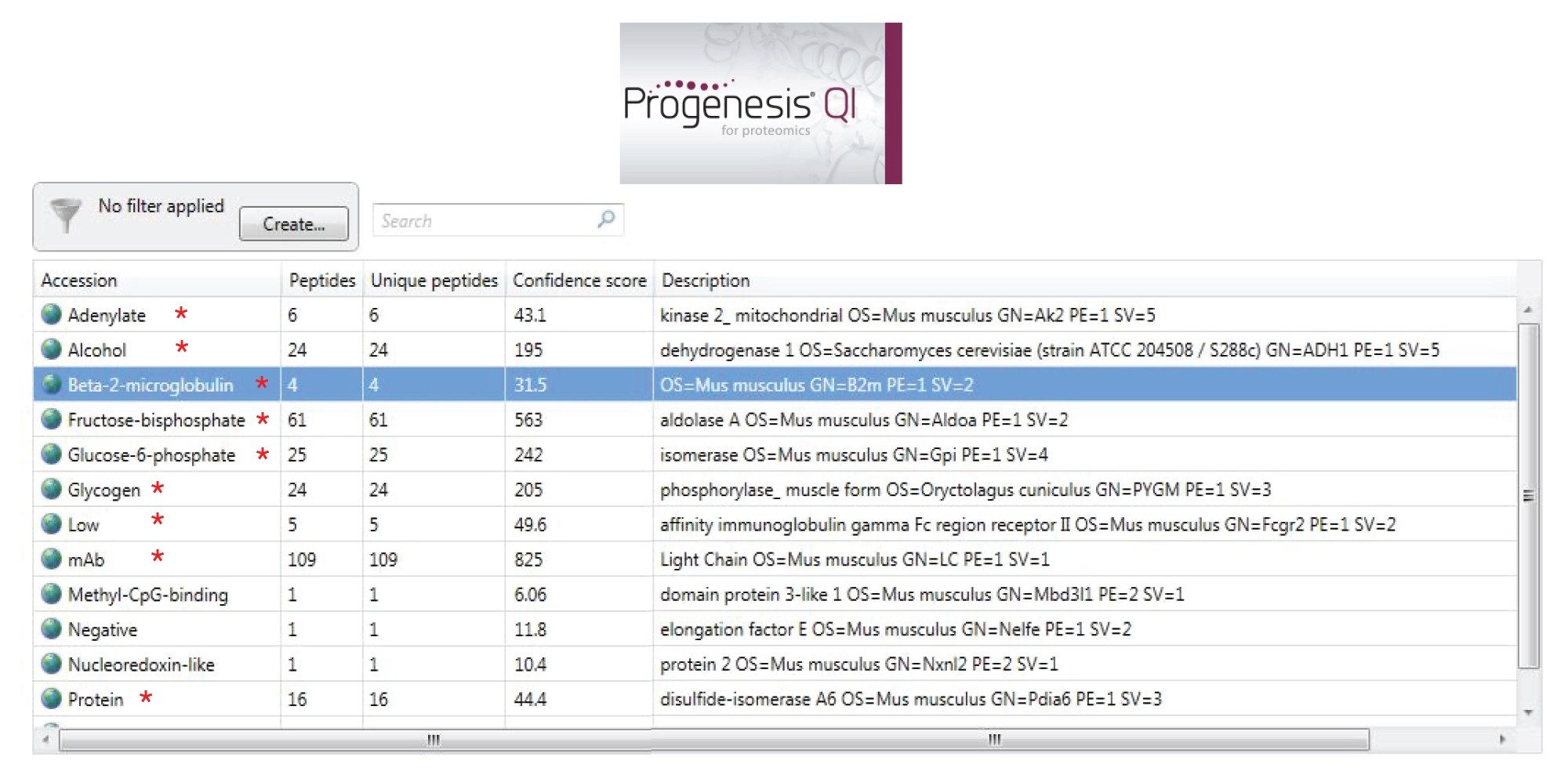
Task: Select the Alcohol accession row
Action: [x=775, y=349]
